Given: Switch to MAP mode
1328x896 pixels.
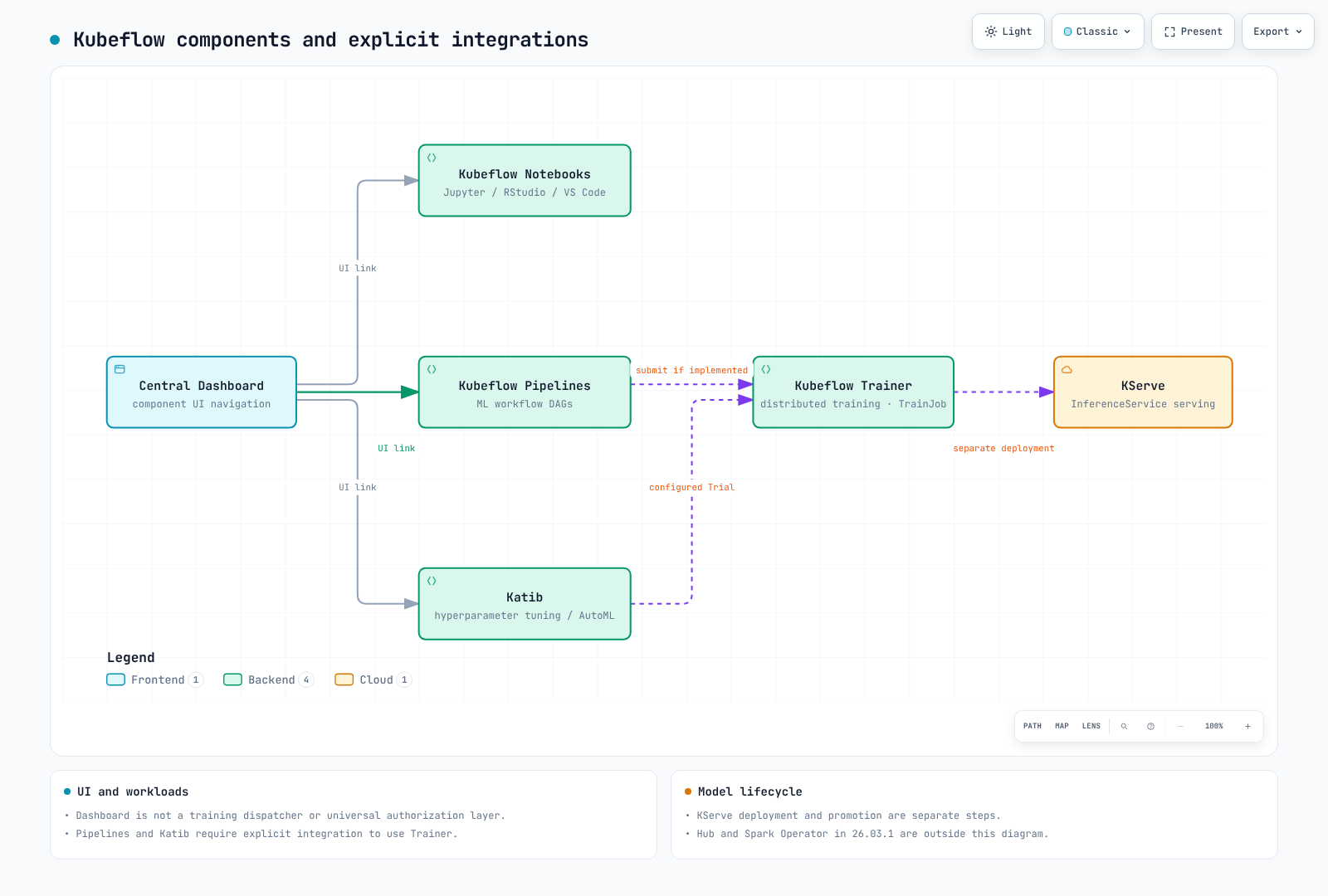Looking at the screenshot, I should [1062, 726].
